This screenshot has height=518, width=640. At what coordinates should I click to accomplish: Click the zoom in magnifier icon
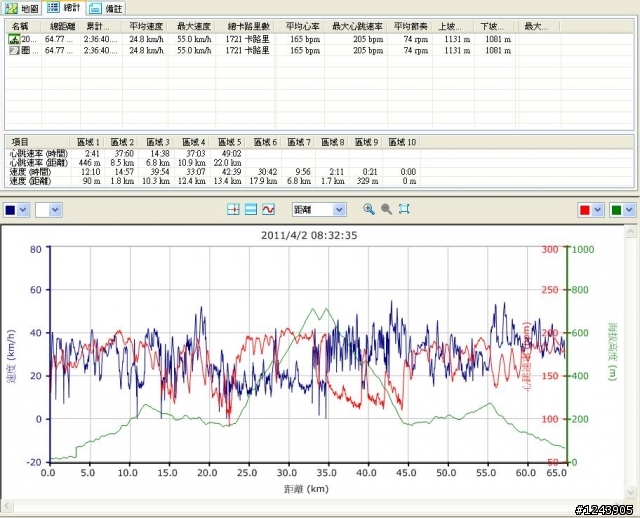(369, 209)
